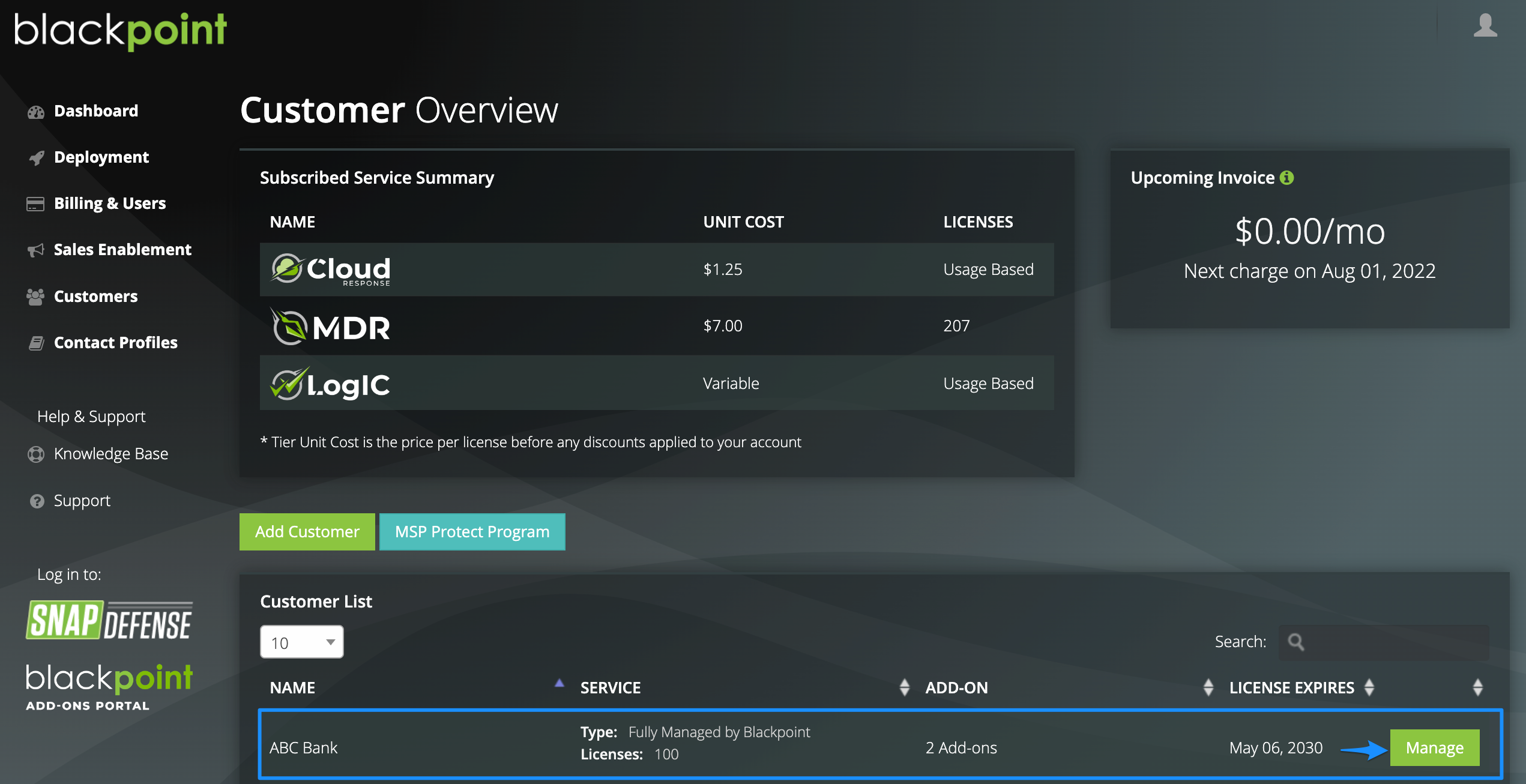Open the rows-per-page dropdown showing 10
Screen dimensions: 1526x784
301,642
